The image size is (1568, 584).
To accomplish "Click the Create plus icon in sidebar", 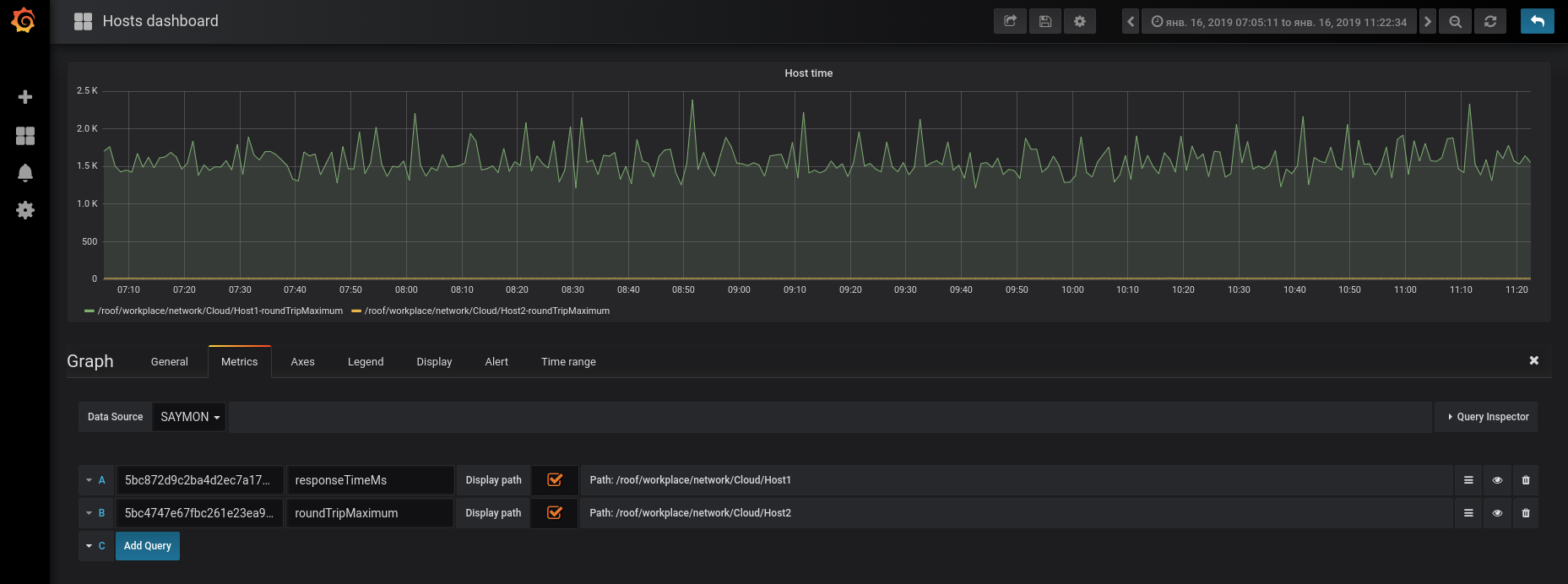I will point(25,97).
